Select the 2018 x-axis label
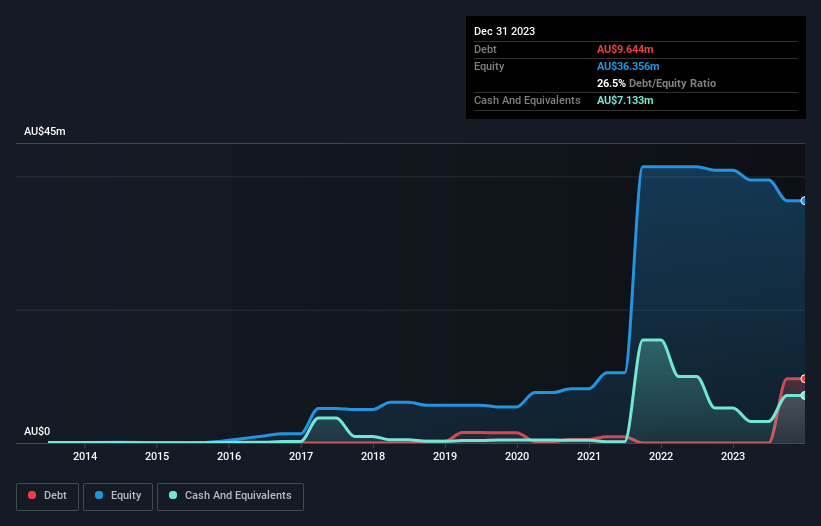Screen dimensions: 821x526 pos(373,456)
